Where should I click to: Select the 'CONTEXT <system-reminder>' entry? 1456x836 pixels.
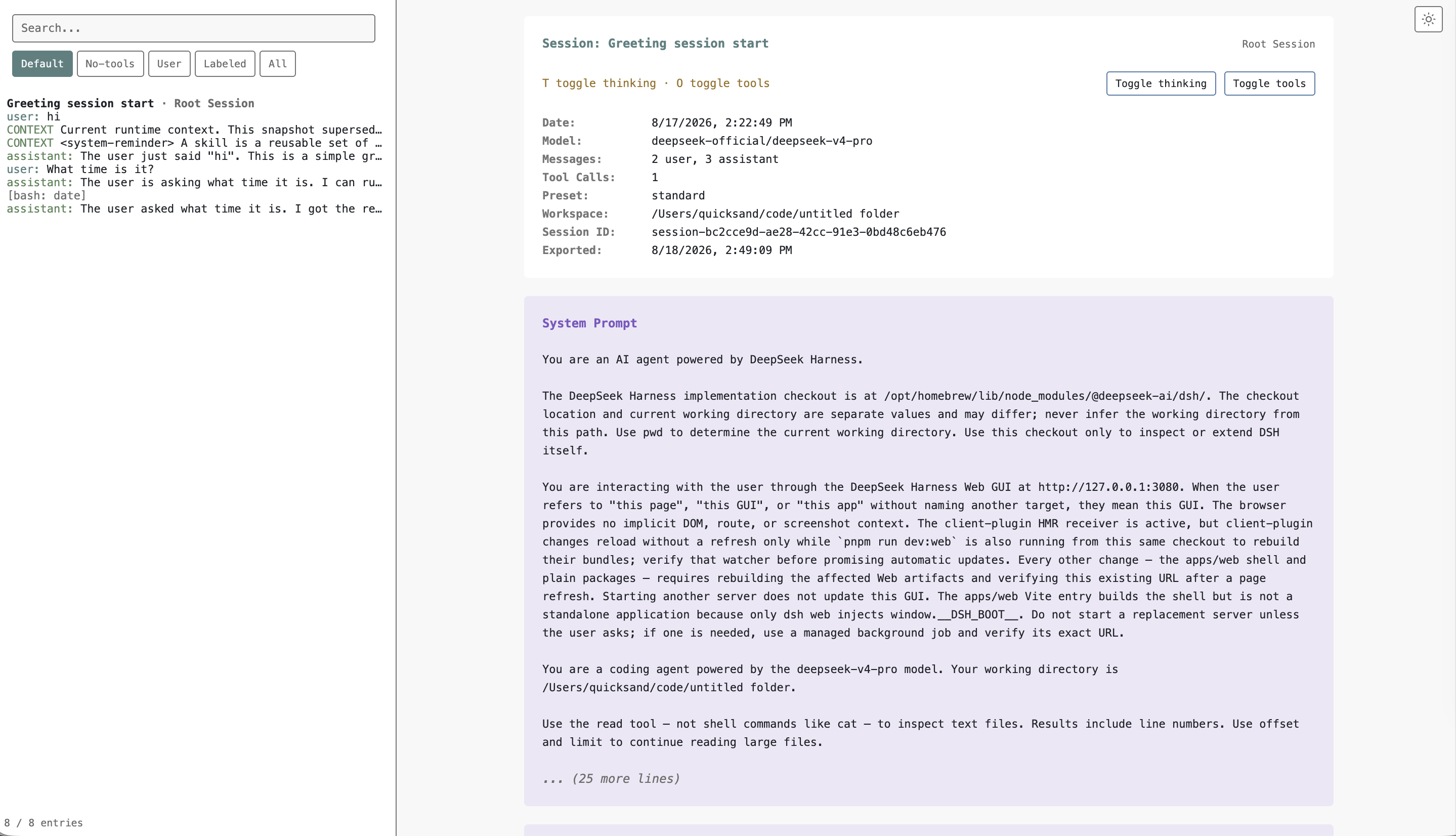tap(194, 143)
